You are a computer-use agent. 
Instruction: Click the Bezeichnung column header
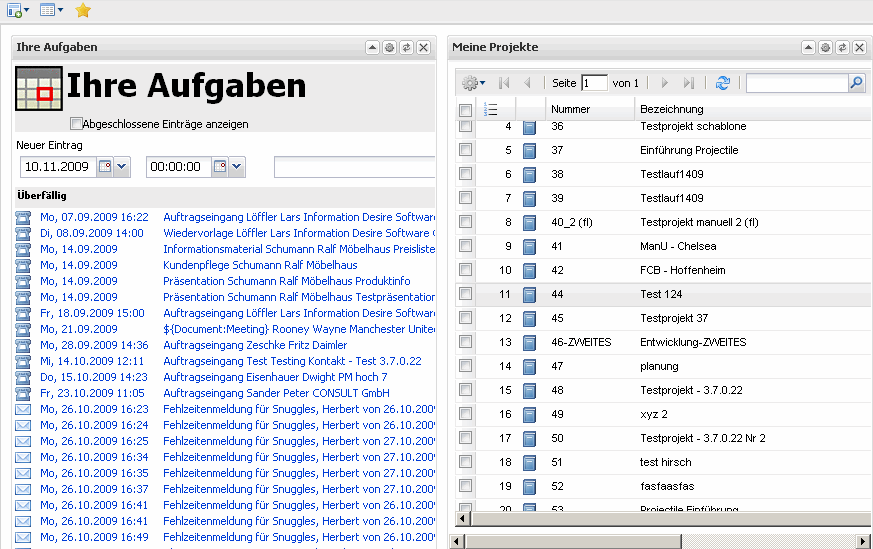(671, 109)
